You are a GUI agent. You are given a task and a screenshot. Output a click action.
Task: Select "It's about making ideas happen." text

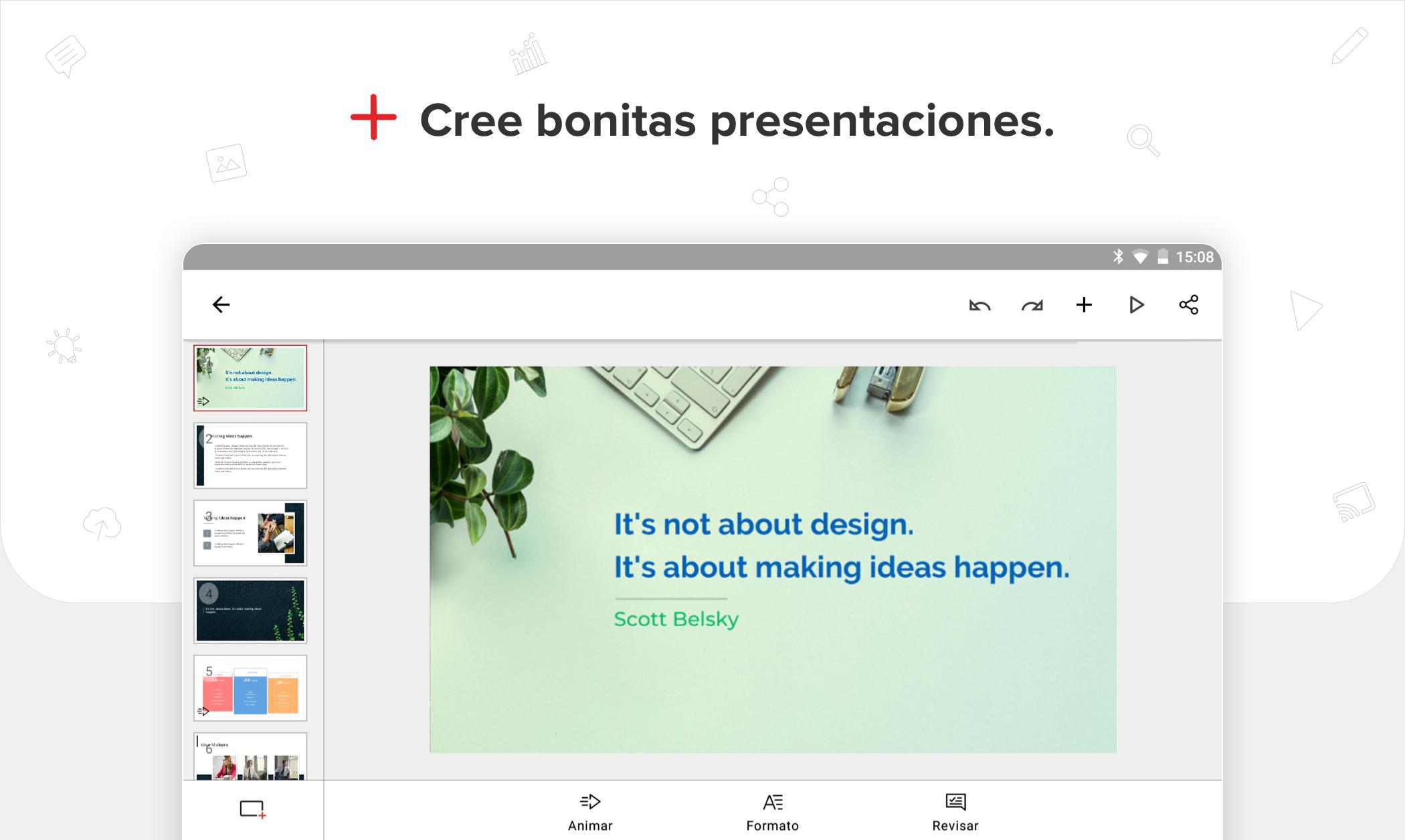[842, 567]
